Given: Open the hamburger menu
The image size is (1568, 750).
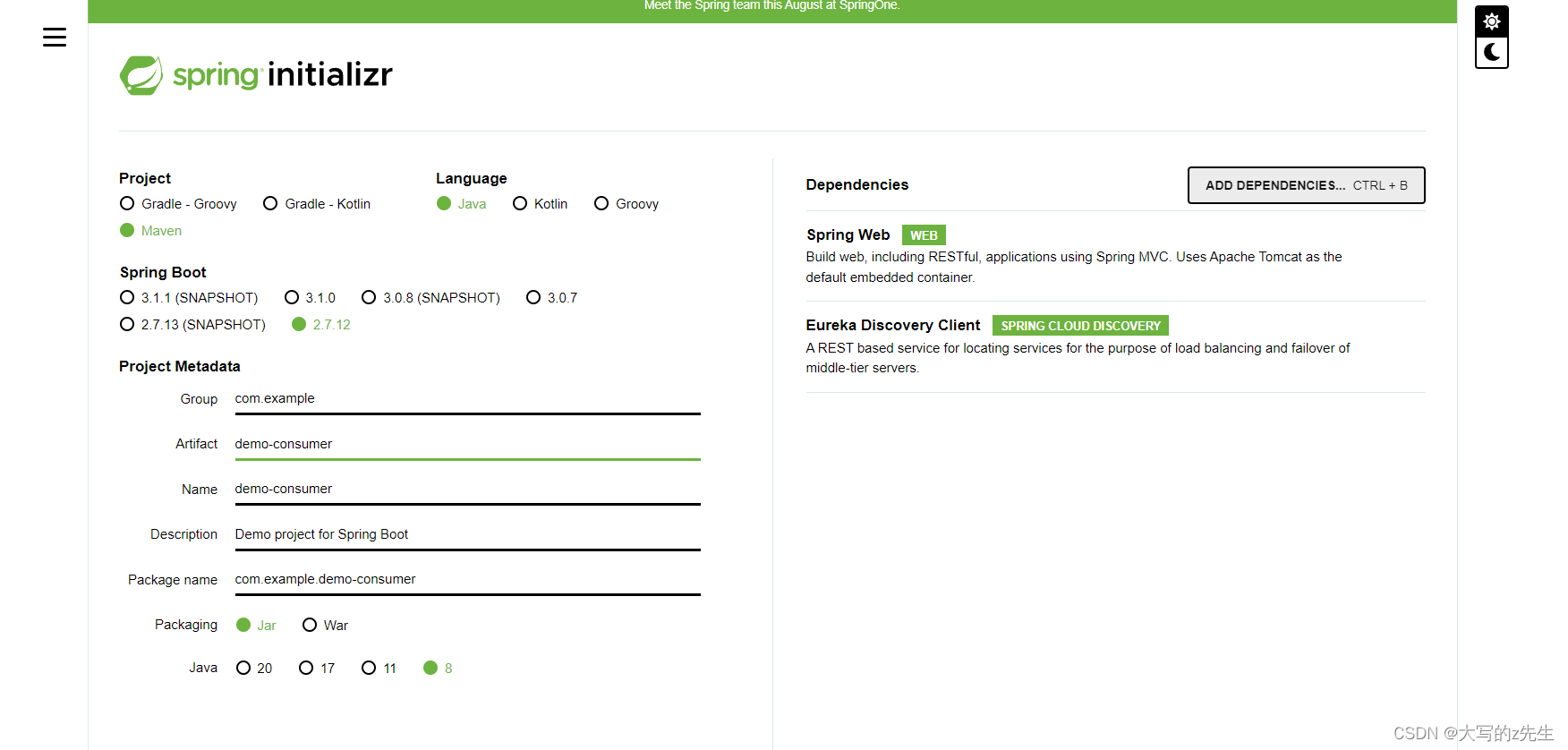Looking at the screenshot, I should pyautogui.click(x=55, y=37).
